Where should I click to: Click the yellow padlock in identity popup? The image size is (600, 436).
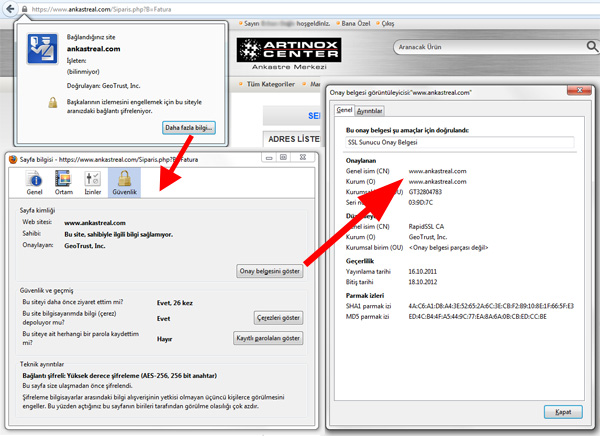(53, 102)
